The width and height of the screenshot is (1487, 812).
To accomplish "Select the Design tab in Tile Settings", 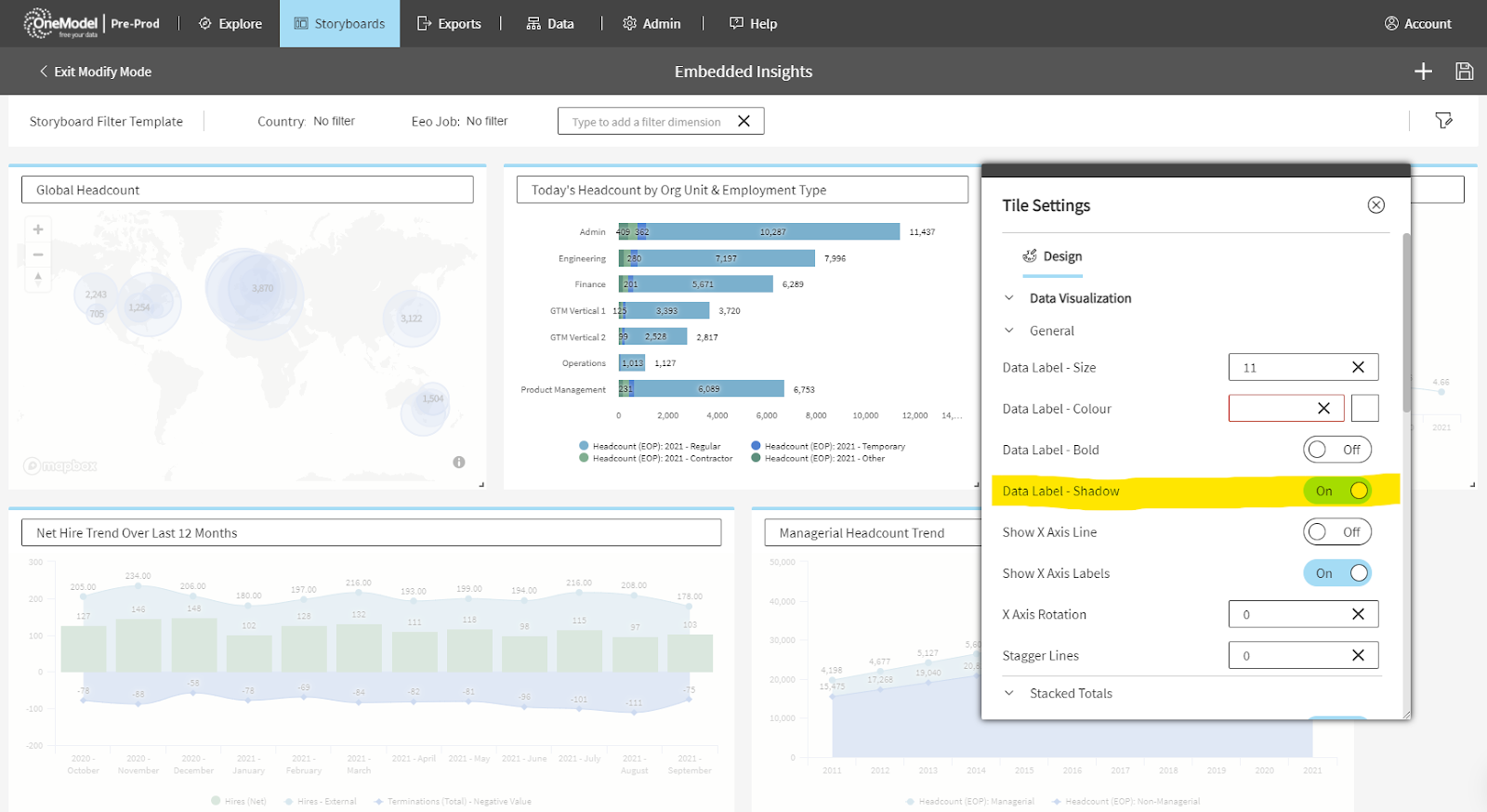I will point(1053,256).
